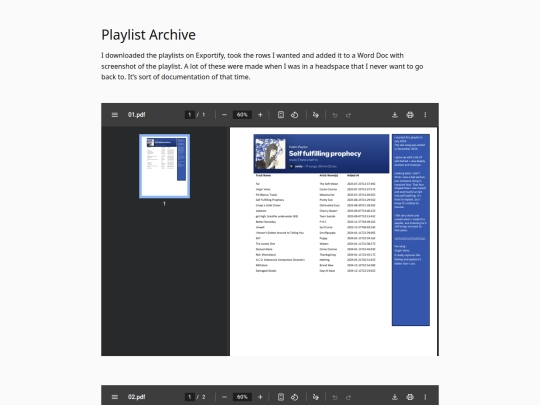Open annotation draw tool in 01.pdf toolbar
This screenshot has width=540, height=405.
(x=315, y=115)
